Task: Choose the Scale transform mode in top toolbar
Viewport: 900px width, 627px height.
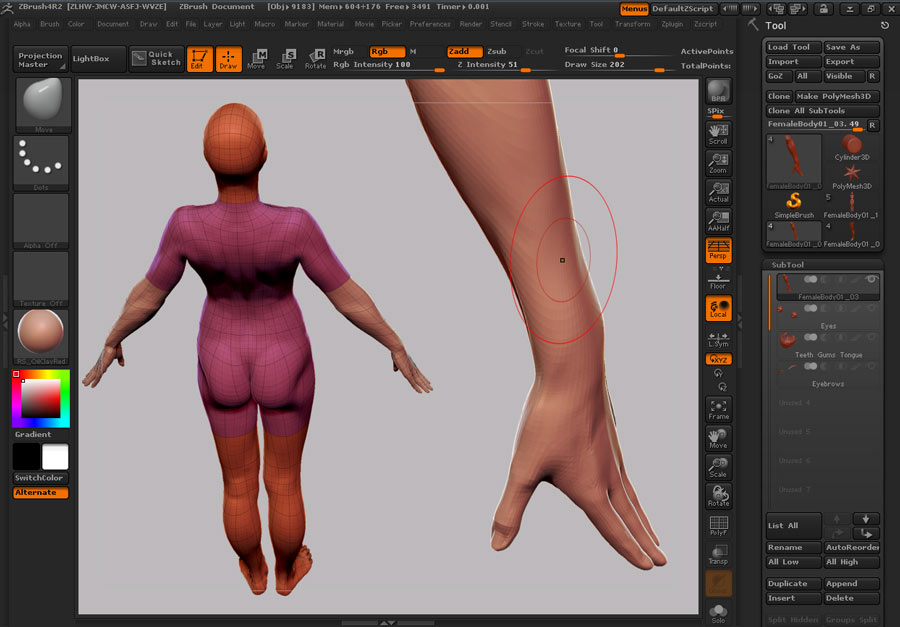Action: (x=285, y=59)
